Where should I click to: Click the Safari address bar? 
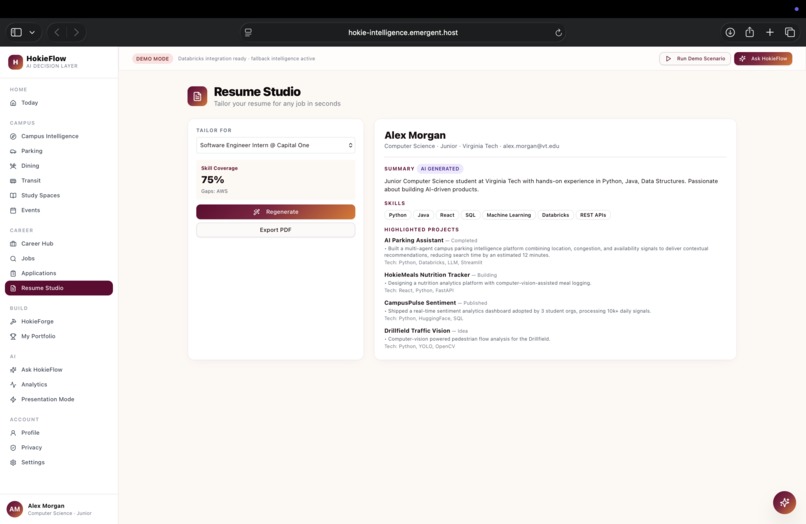403,32
